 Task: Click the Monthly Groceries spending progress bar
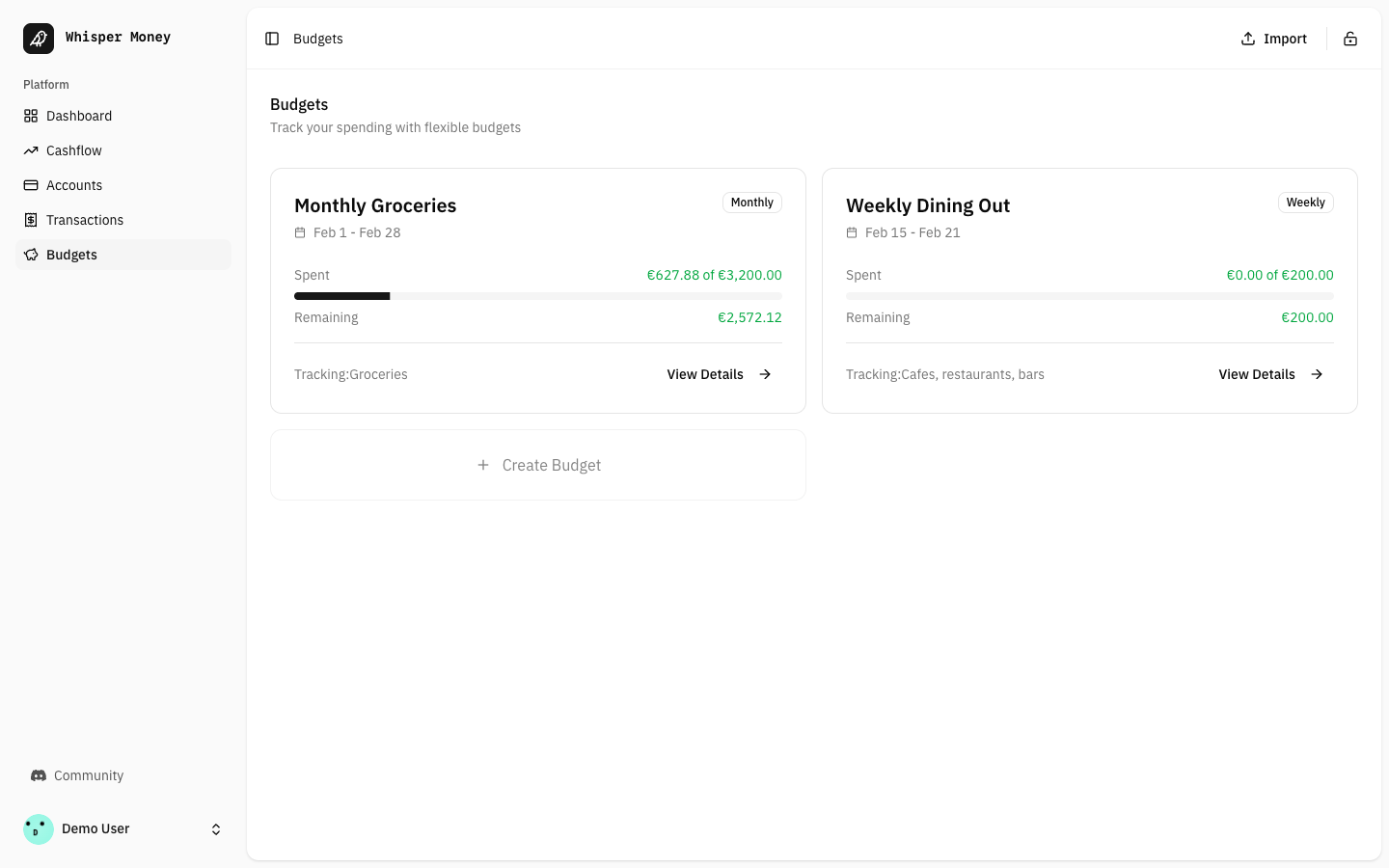[537, 296]
